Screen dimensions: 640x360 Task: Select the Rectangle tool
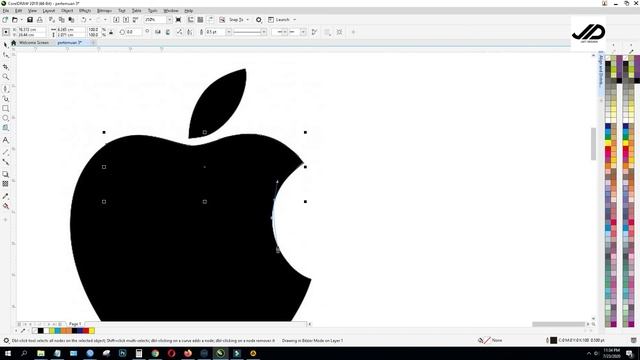[5, 109]
